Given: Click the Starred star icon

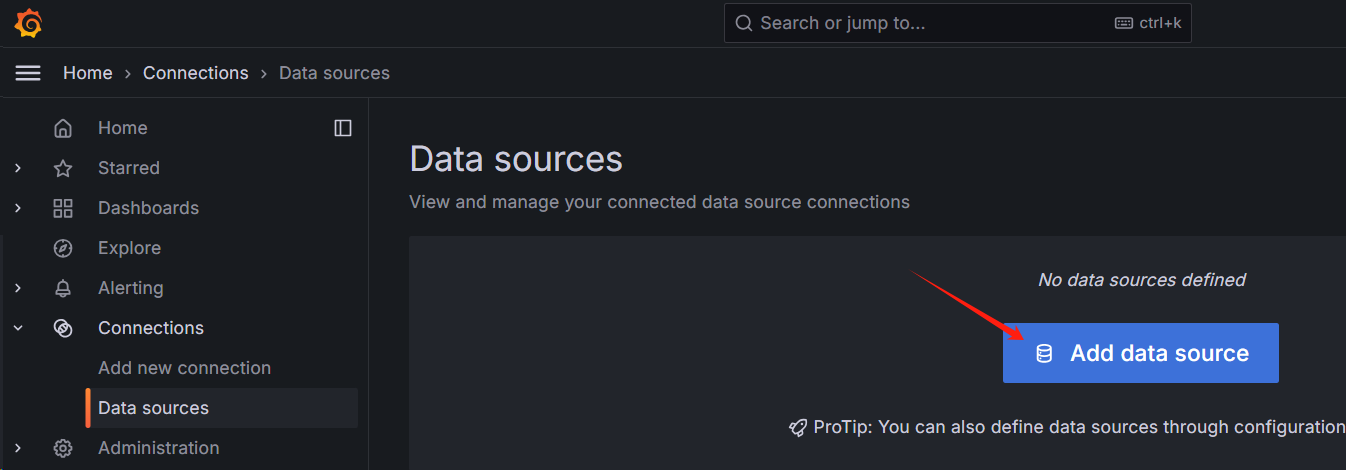Looking at the screenshot, I should point(63,168).
